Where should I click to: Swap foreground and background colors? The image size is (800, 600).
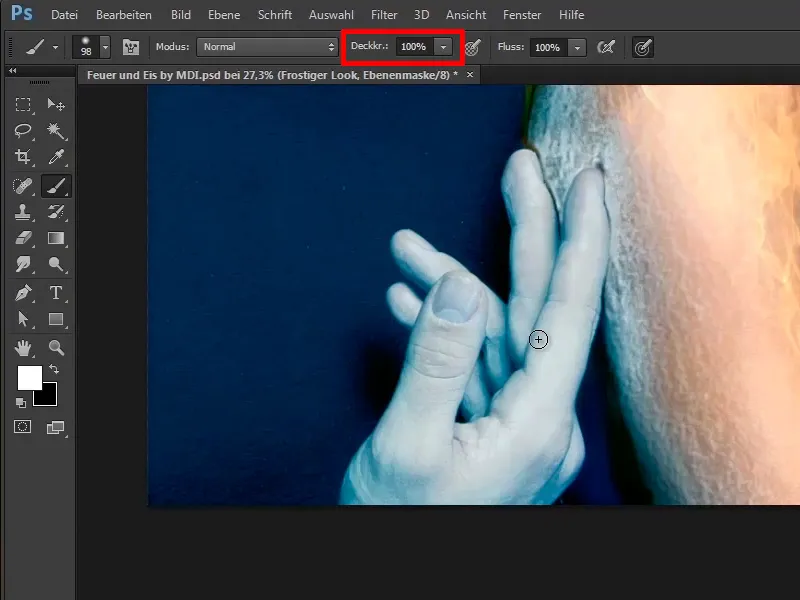pyautogui.click(x=54, y=368)
